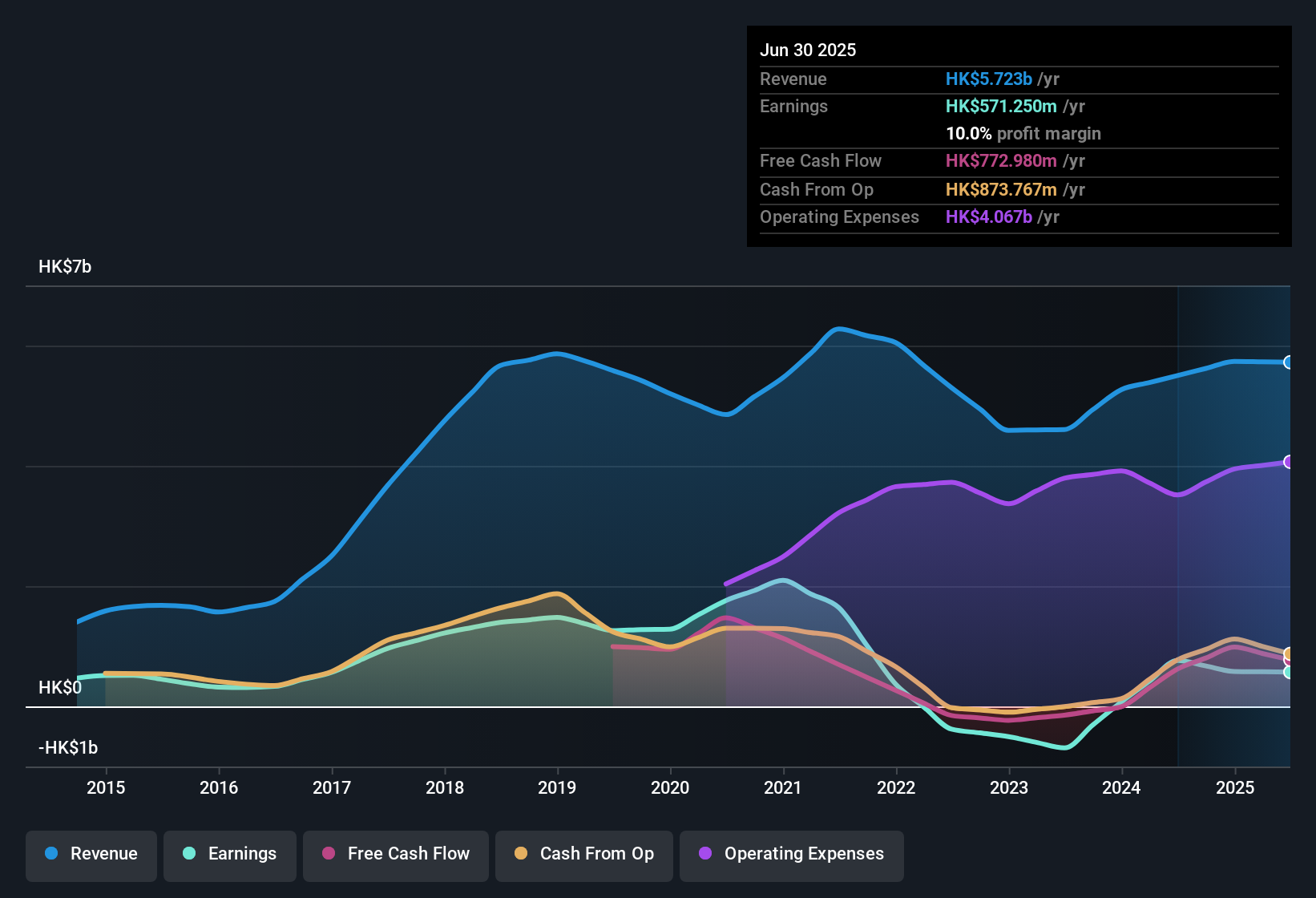Viewport: 1316px width, 898px height.
Task: Click the 10.0% profit margin label
Action: pyautogui.click(x=1023, y=134)
